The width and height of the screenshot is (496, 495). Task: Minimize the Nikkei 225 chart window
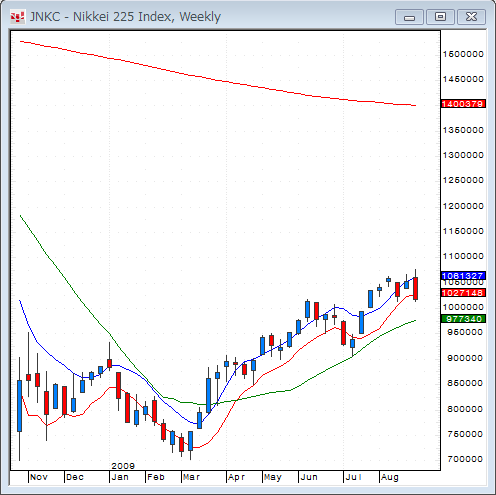(409, 17)
